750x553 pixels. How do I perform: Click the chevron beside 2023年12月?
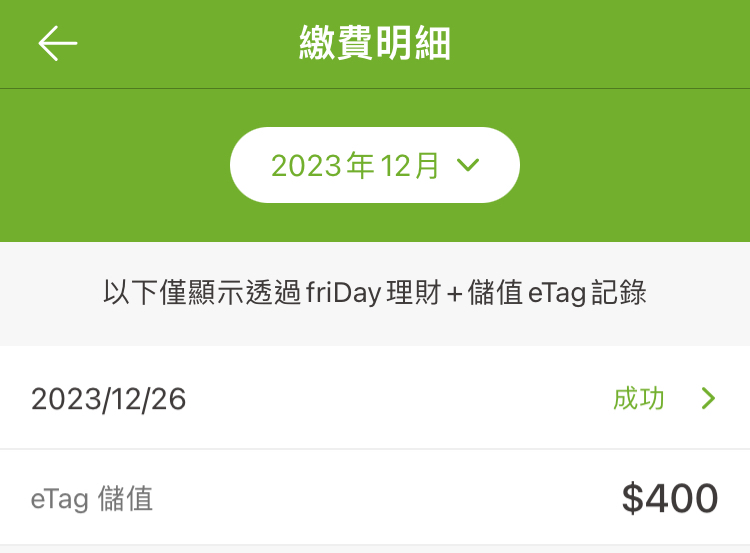pos(468,165)
